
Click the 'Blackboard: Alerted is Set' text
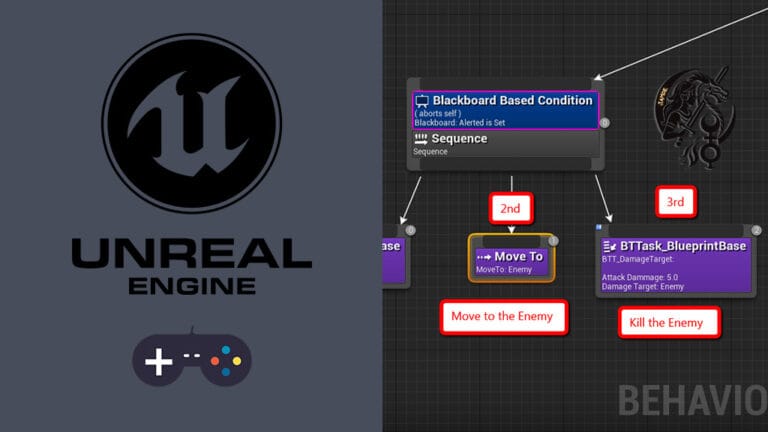(x=459, y=123)
